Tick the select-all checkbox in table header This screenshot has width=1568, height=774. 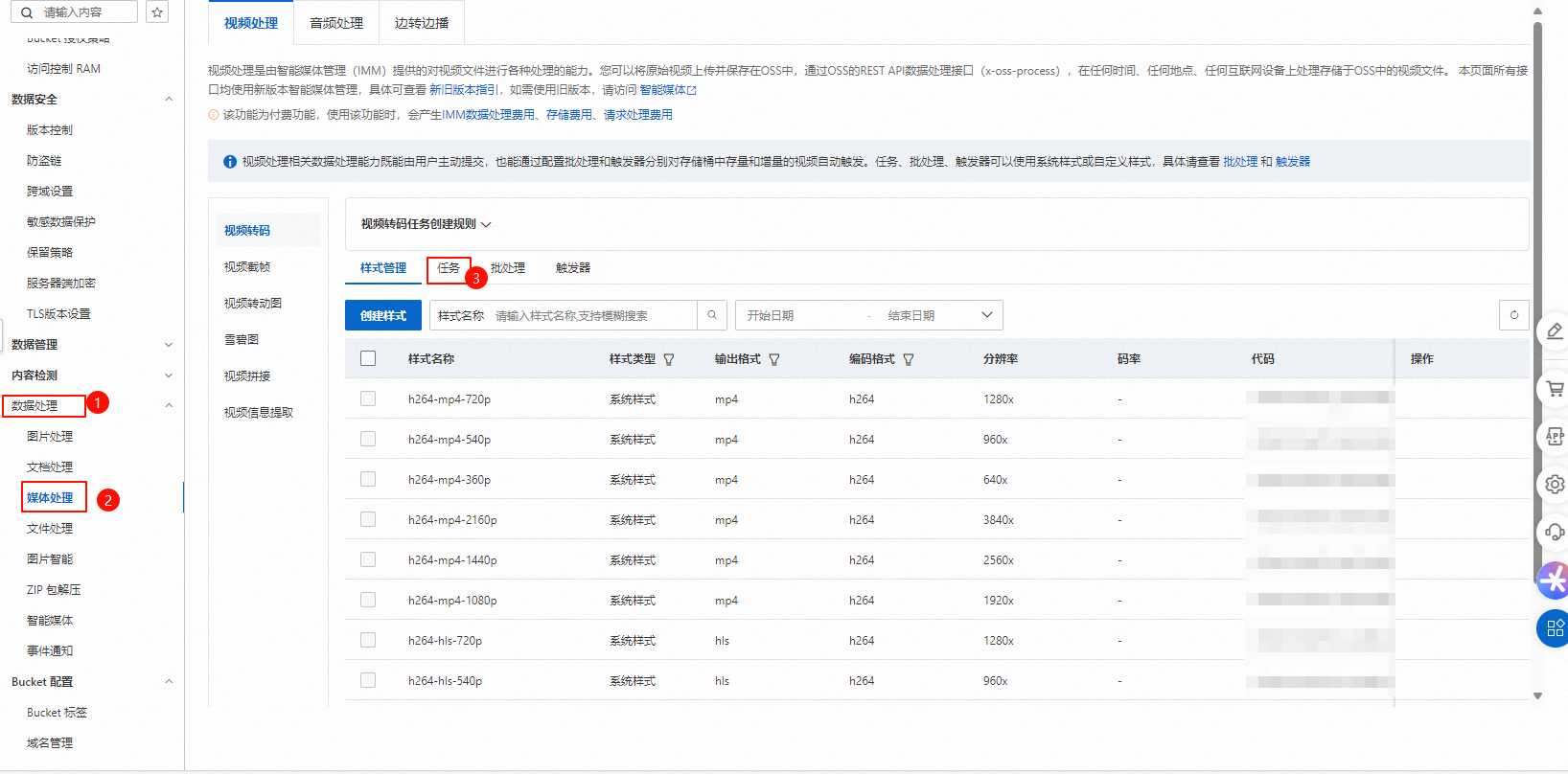coord(368,358)
